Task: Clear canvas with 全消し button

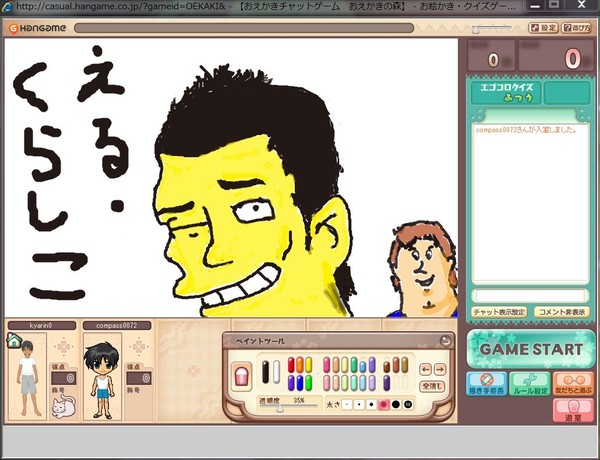Action: point(432,387)
